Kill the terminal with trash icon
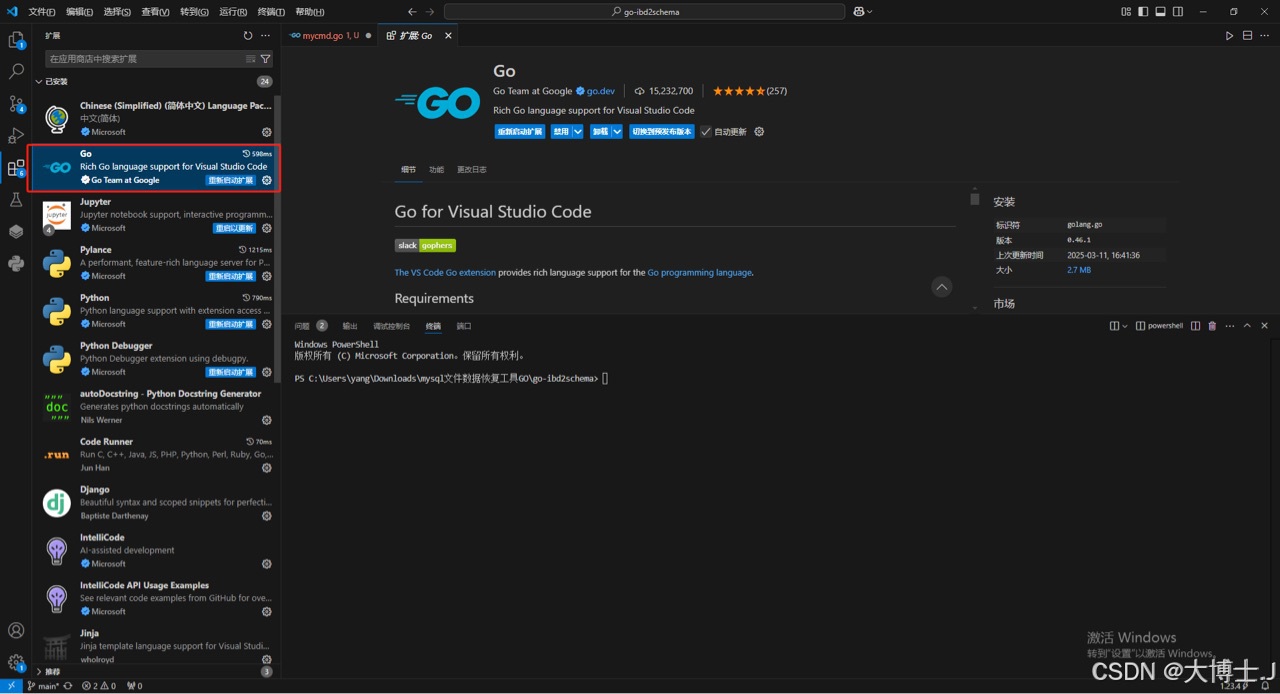 [1212, 326]
